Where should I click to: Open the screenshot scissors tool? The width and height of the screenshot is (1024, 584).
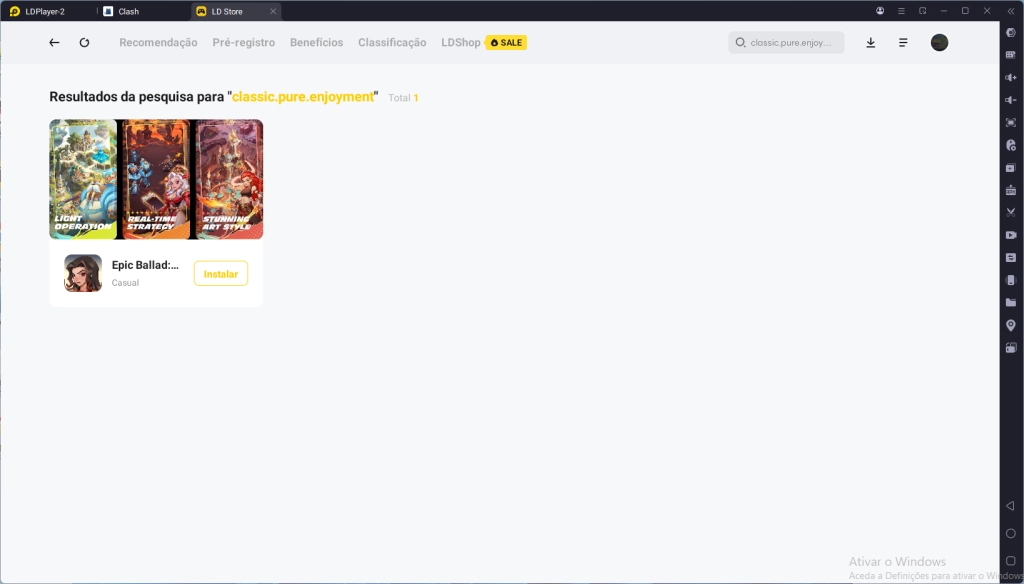pos(1011,212)
